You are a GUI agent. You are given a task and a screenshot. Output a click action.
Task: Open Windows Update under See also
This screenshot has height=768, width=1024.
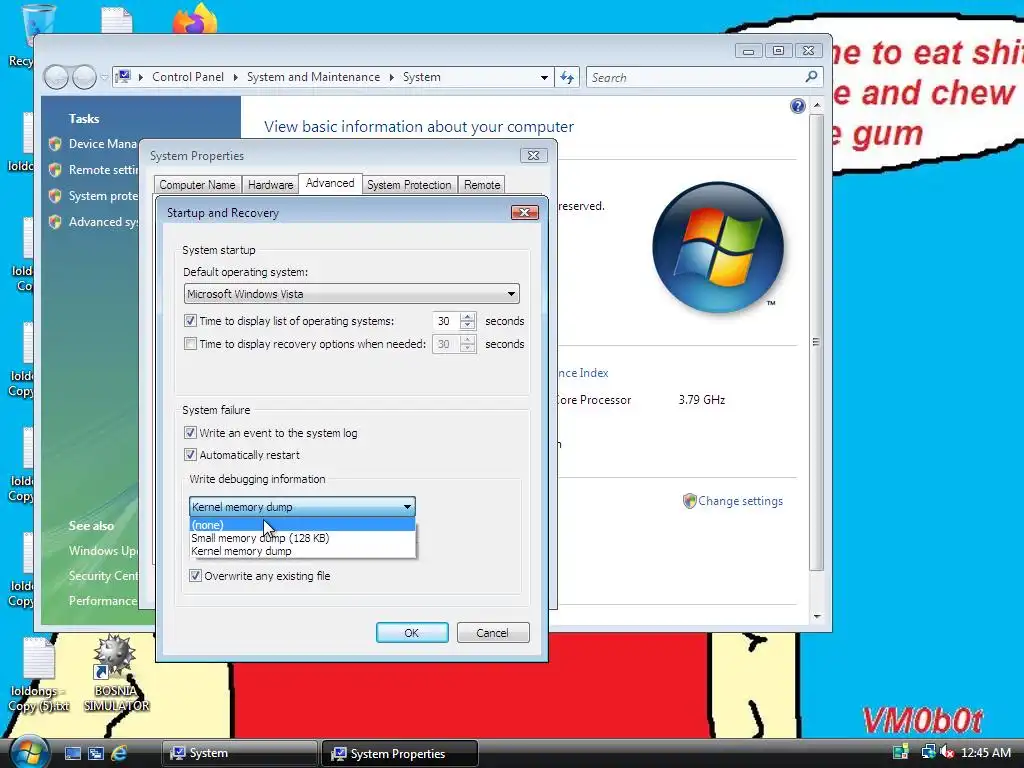click(103, 551)
